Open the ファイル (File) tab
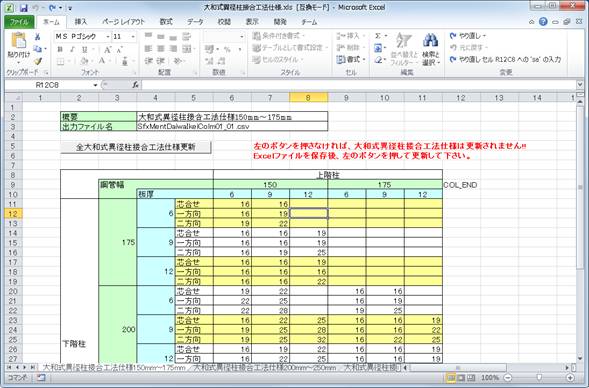 click(19, 22)
